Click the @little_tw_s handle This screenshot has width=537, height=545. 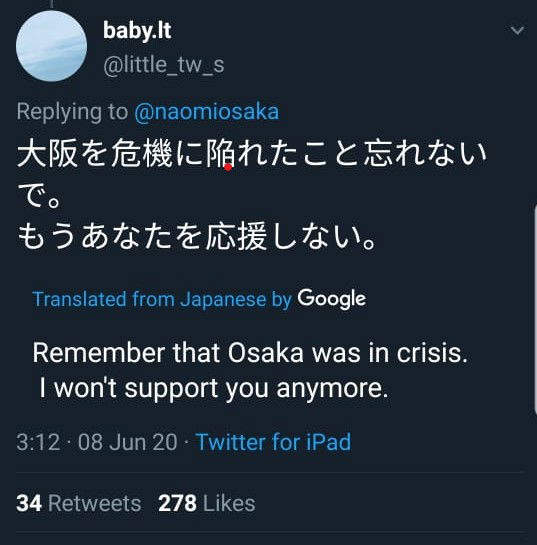(163, 65)
